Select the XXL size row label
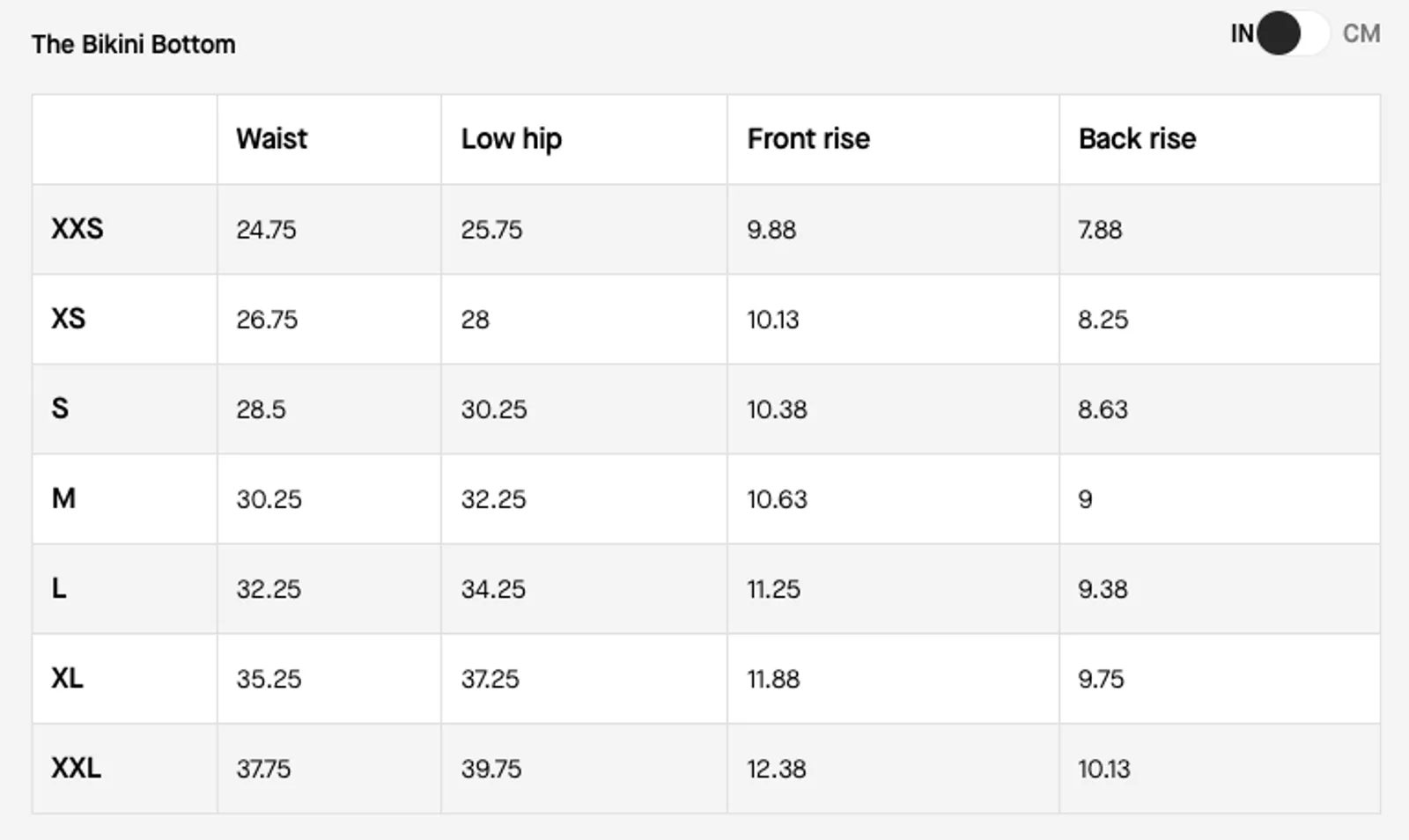This screenshot has width=1409, height=840. 76,768
